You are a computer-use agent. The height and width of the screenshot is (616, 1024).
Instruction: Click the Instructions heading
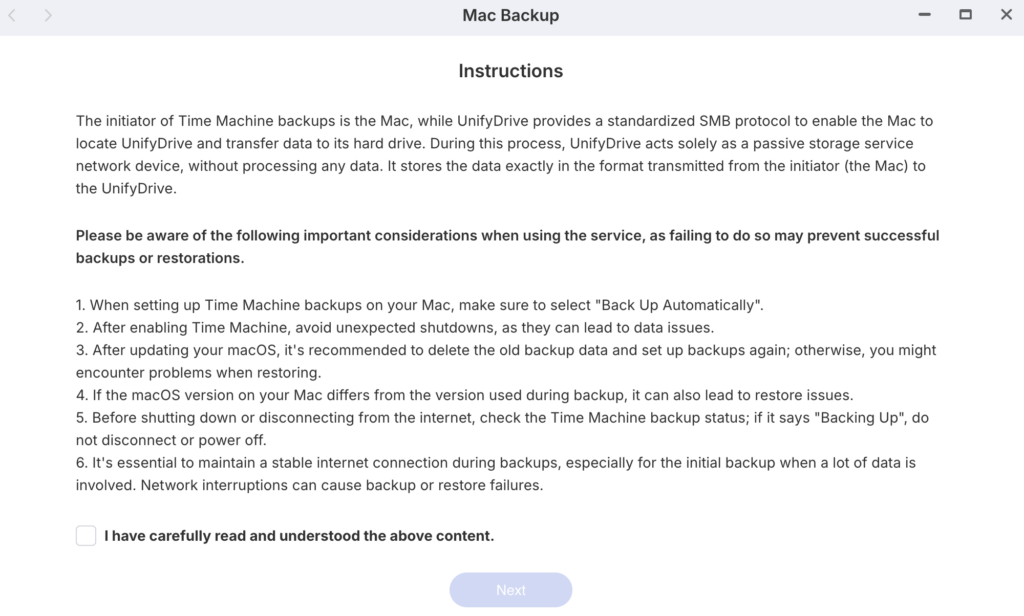(x=510, y=71)
